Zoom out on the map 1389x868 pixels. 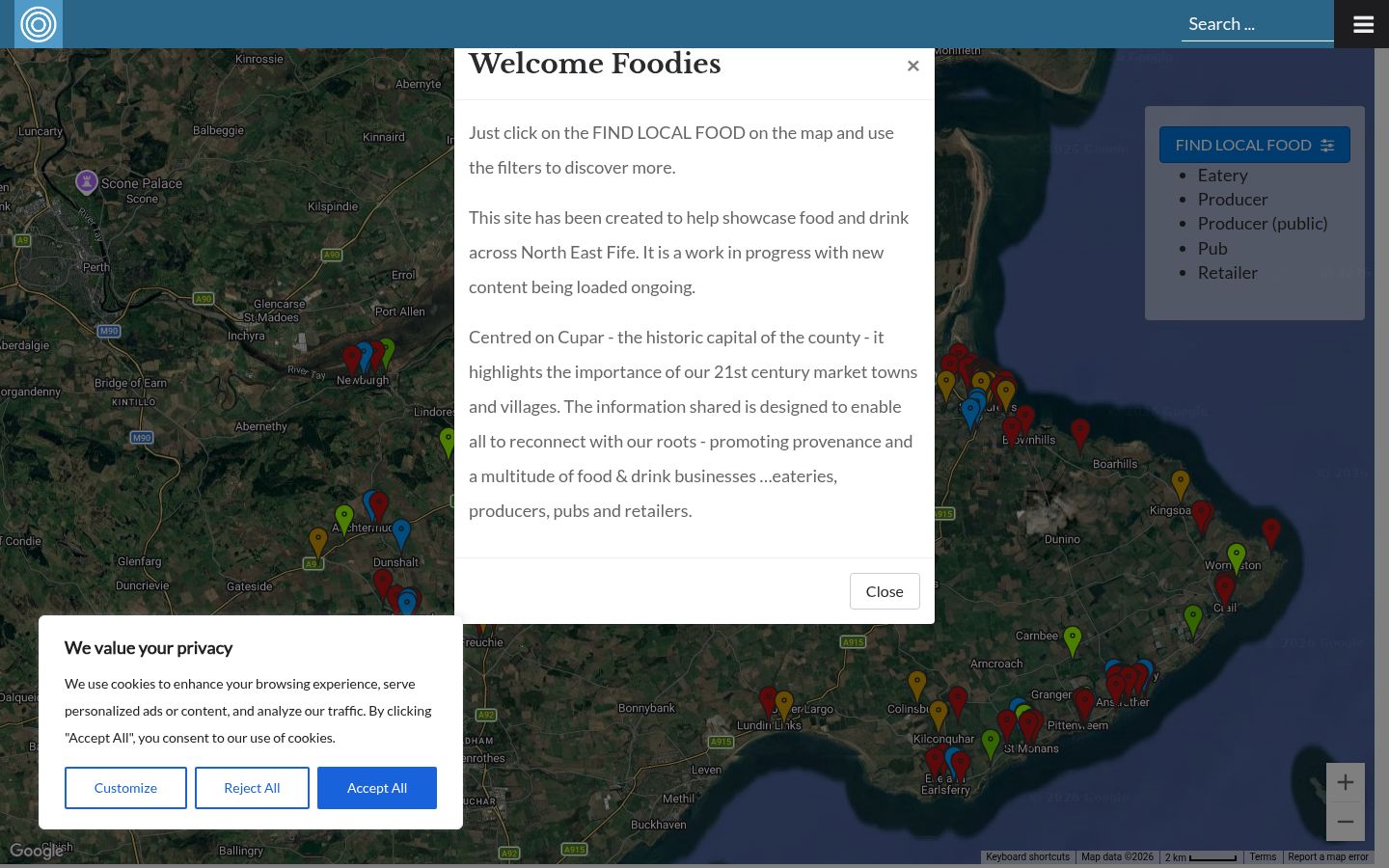tap(1345, 822)
